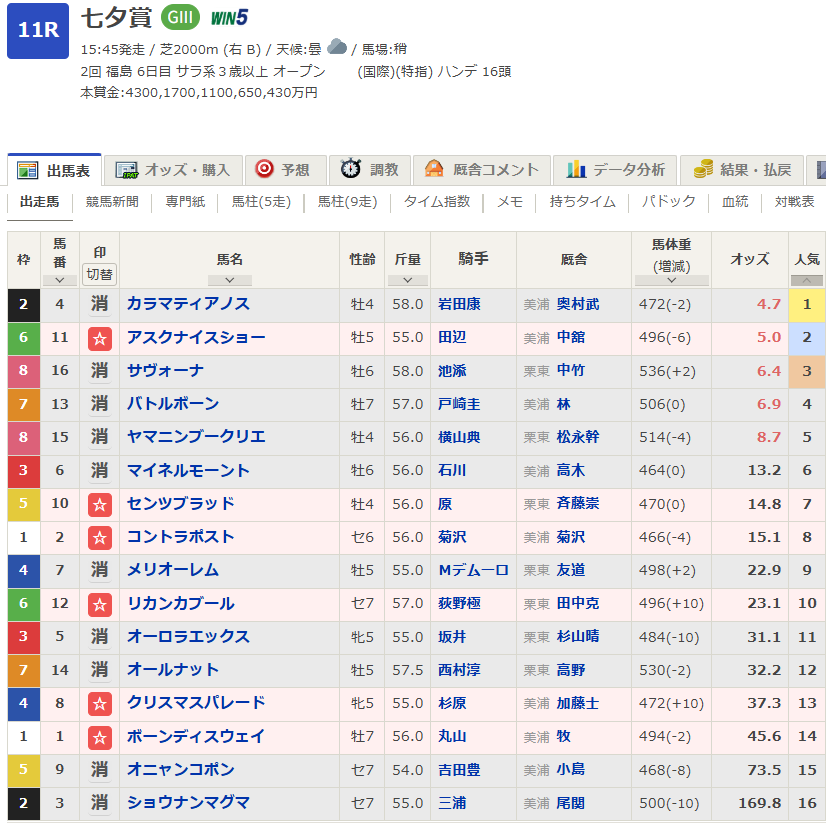
Task: Toggle the 消 mark for ヤマニンブークリエ
Action: click(x=100, y=437)
